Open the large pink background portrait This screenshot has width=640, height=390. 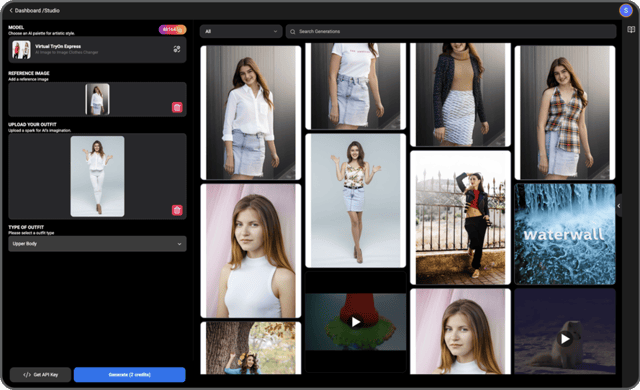251,250
